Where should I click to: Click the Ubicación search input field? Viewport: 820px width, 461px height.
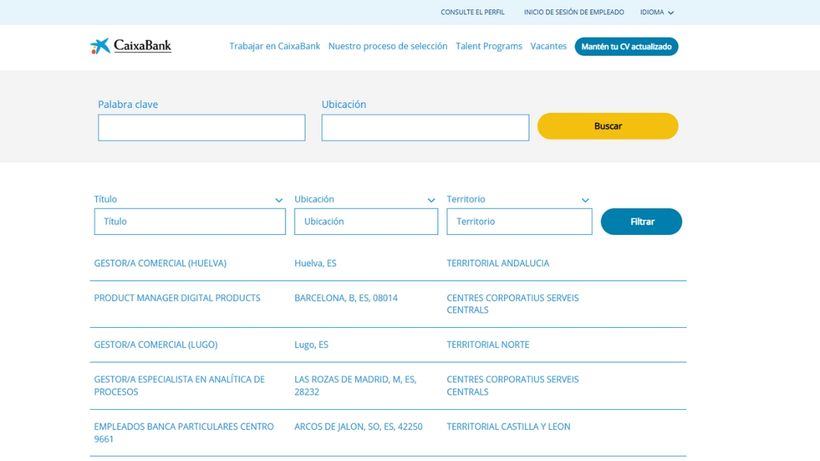tap(425, 128)
